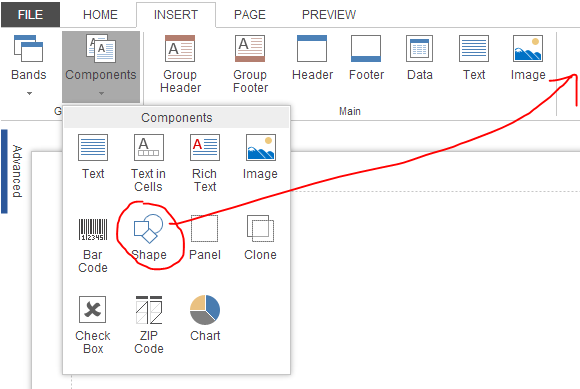Choose Image in the Components popup
Image resolution: width=580 pixels, height=389 pixels.
[260, 157]
